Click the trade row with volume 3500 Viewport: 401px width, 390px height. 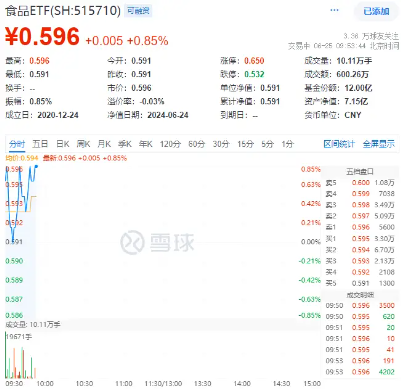pos(360,305)
